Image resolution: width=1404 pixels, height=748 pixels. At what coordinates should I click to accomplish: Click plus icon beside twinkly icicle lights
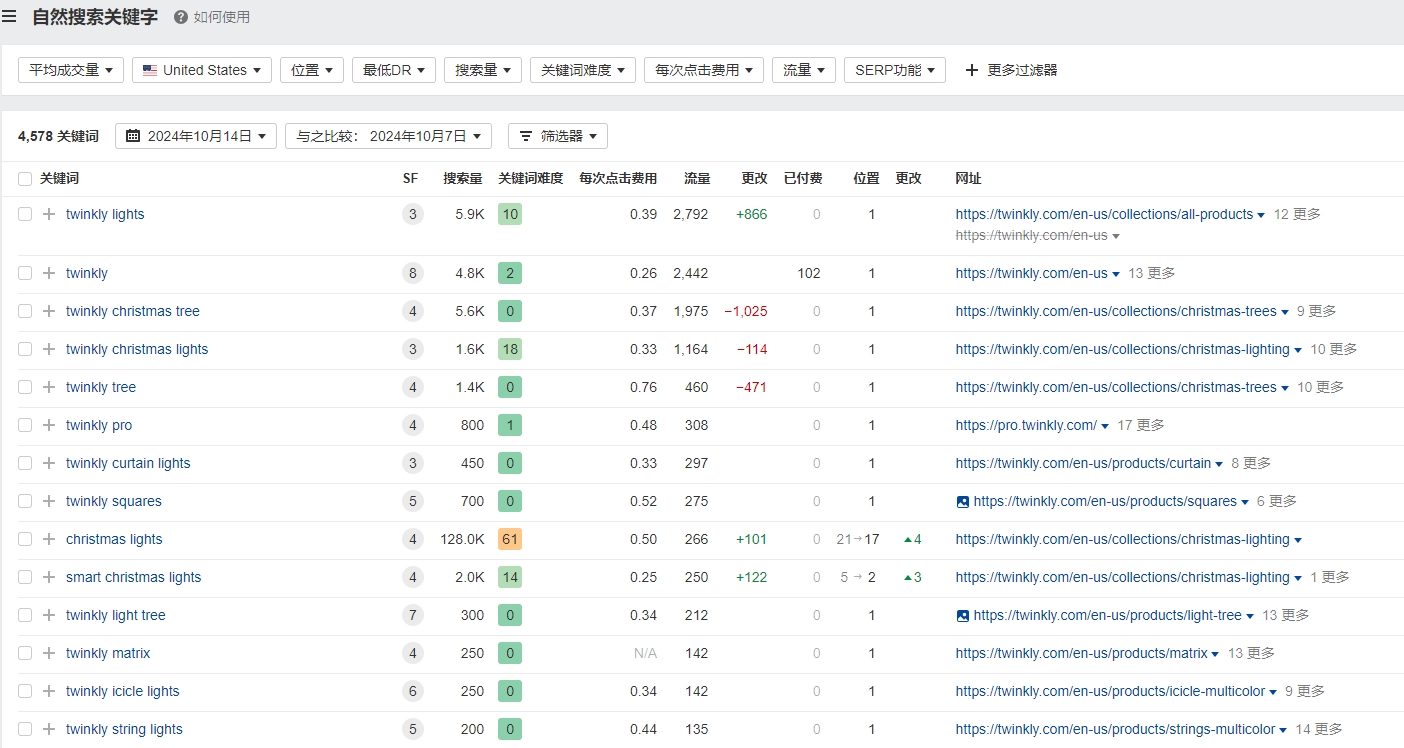[x=49, y=691]
